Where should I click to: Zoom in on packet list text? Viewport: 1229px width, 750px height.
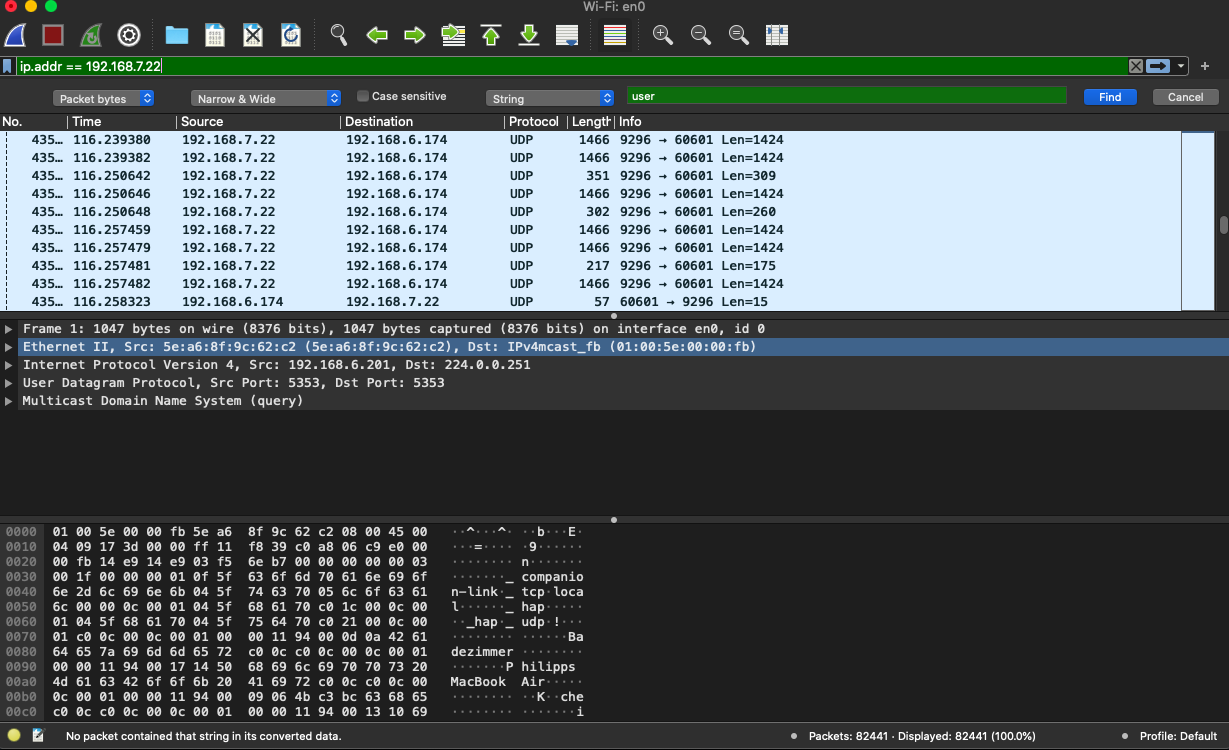point(663,35)
